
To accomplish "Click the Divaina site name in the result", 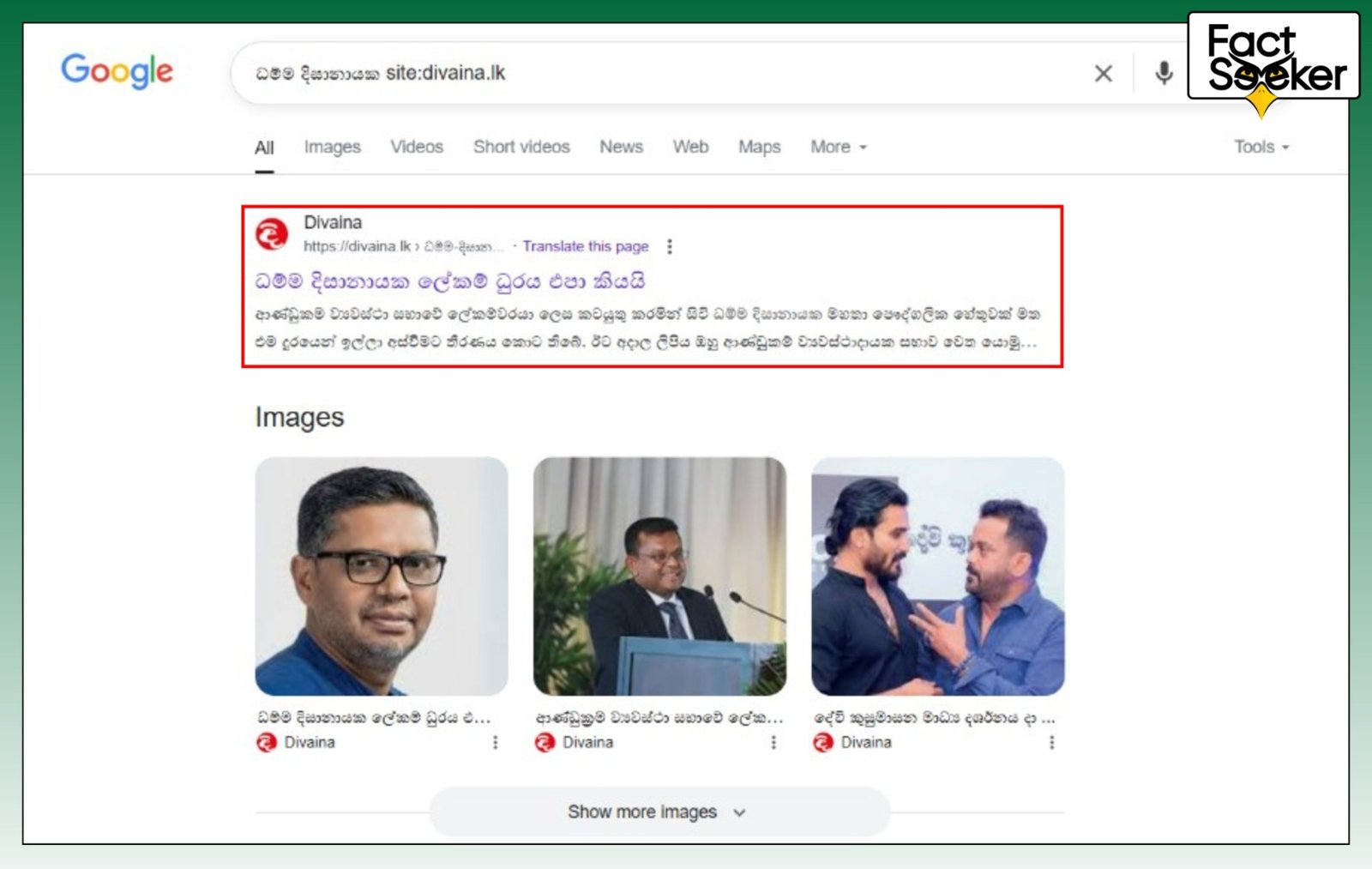I will [x=333, y=222].
